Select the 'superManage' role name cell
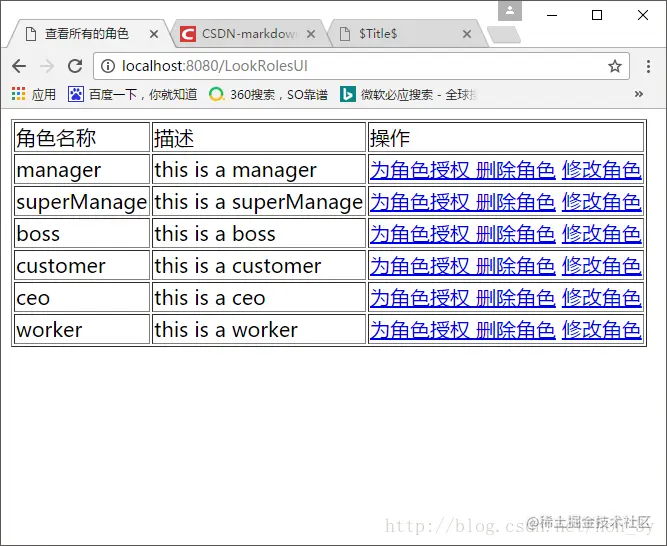 pos(82,201)
